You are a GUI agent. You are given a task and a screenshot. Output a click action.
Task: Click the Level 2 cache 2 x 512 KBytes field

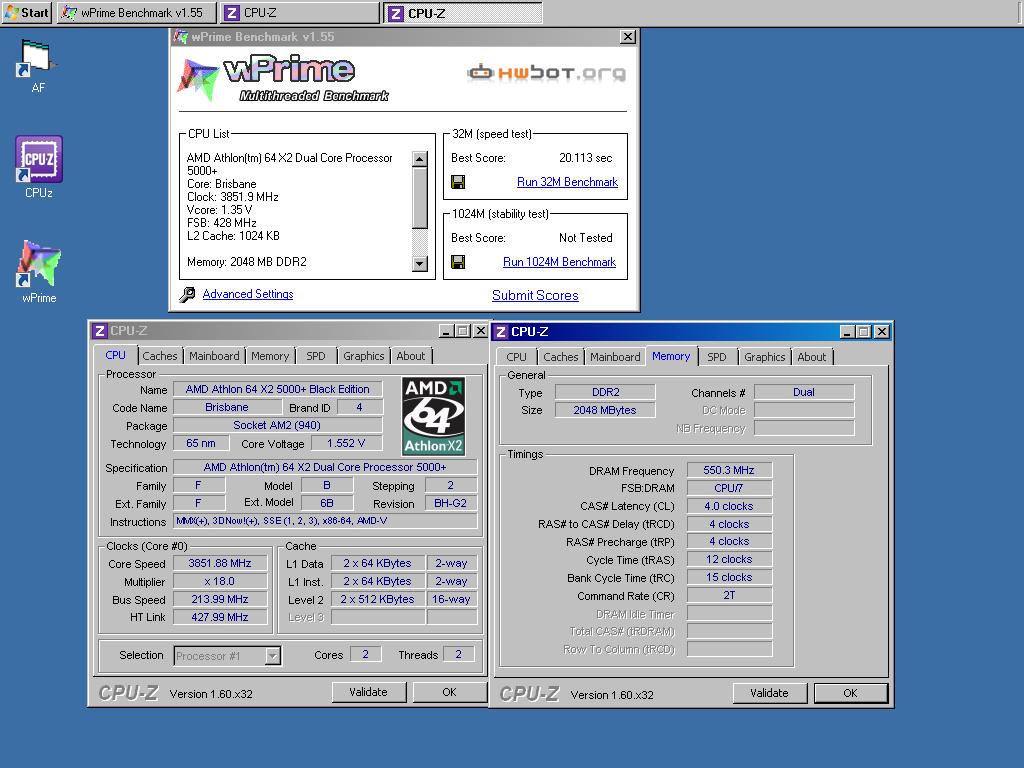tap(377, 600)
